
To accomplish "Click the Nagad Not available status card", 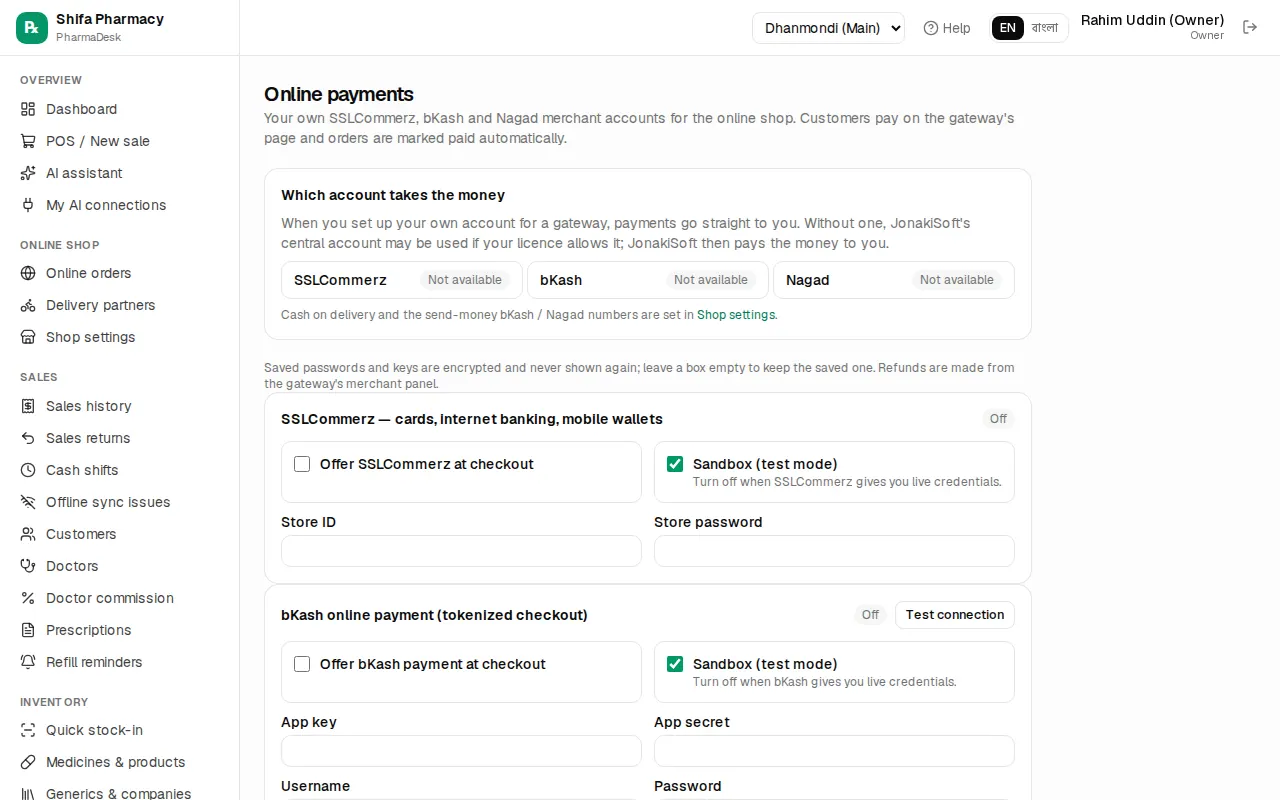I will 894,280.
